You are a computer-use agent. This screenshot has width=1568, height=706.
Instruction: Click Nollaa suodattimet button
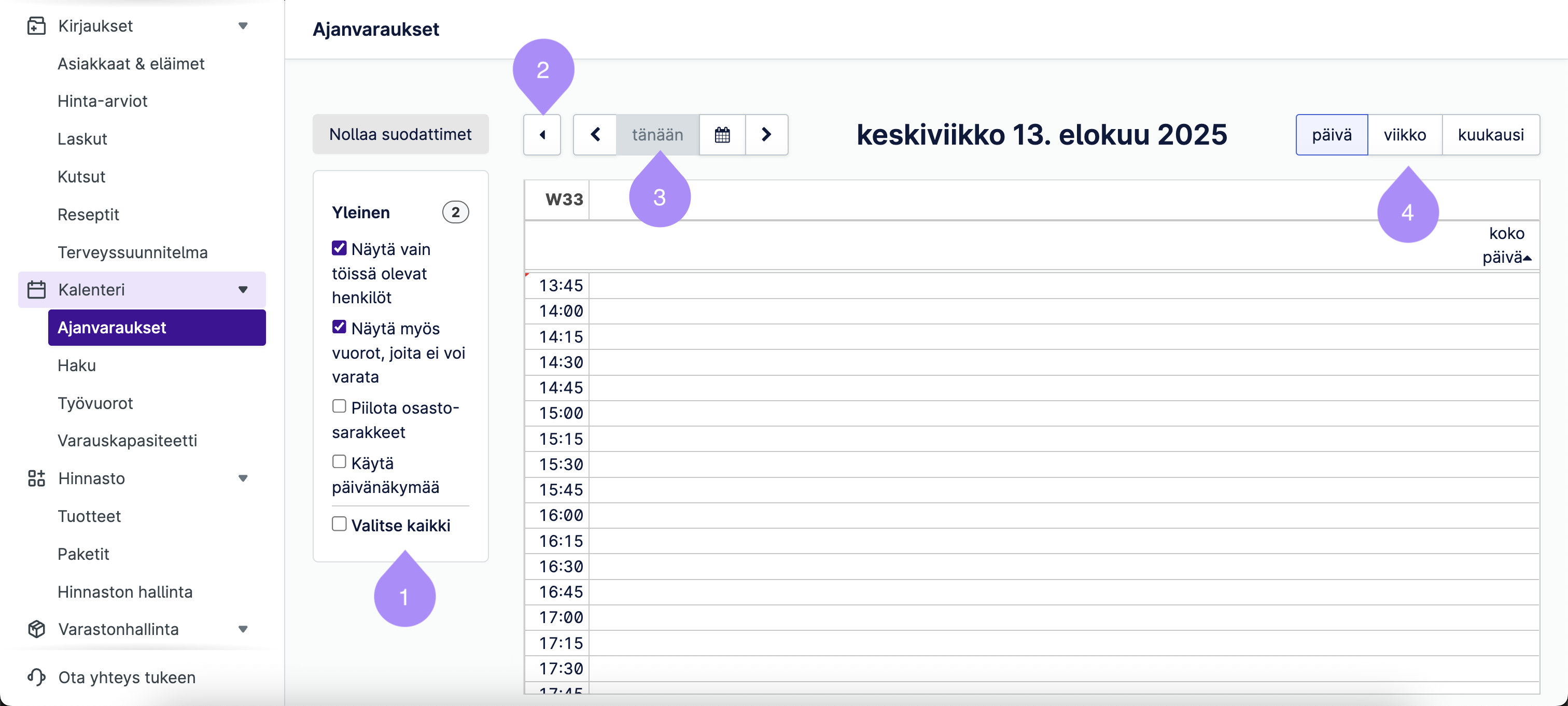(400, 134)
